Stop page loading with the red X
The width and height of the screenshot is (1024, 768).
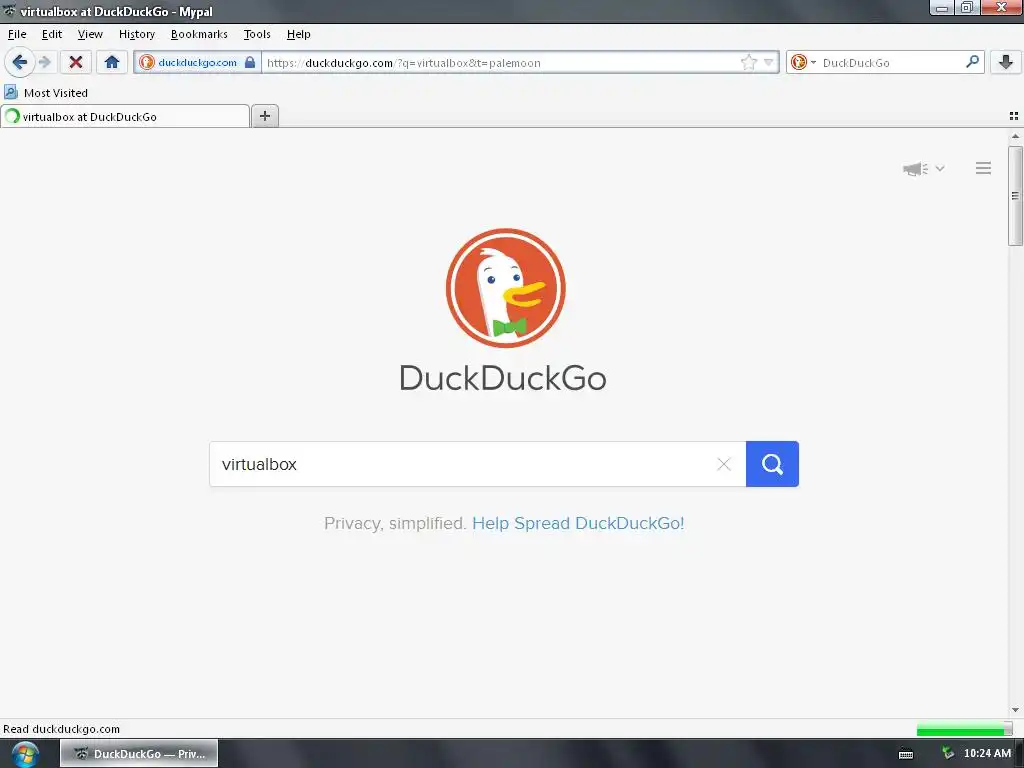click(76, 63)
